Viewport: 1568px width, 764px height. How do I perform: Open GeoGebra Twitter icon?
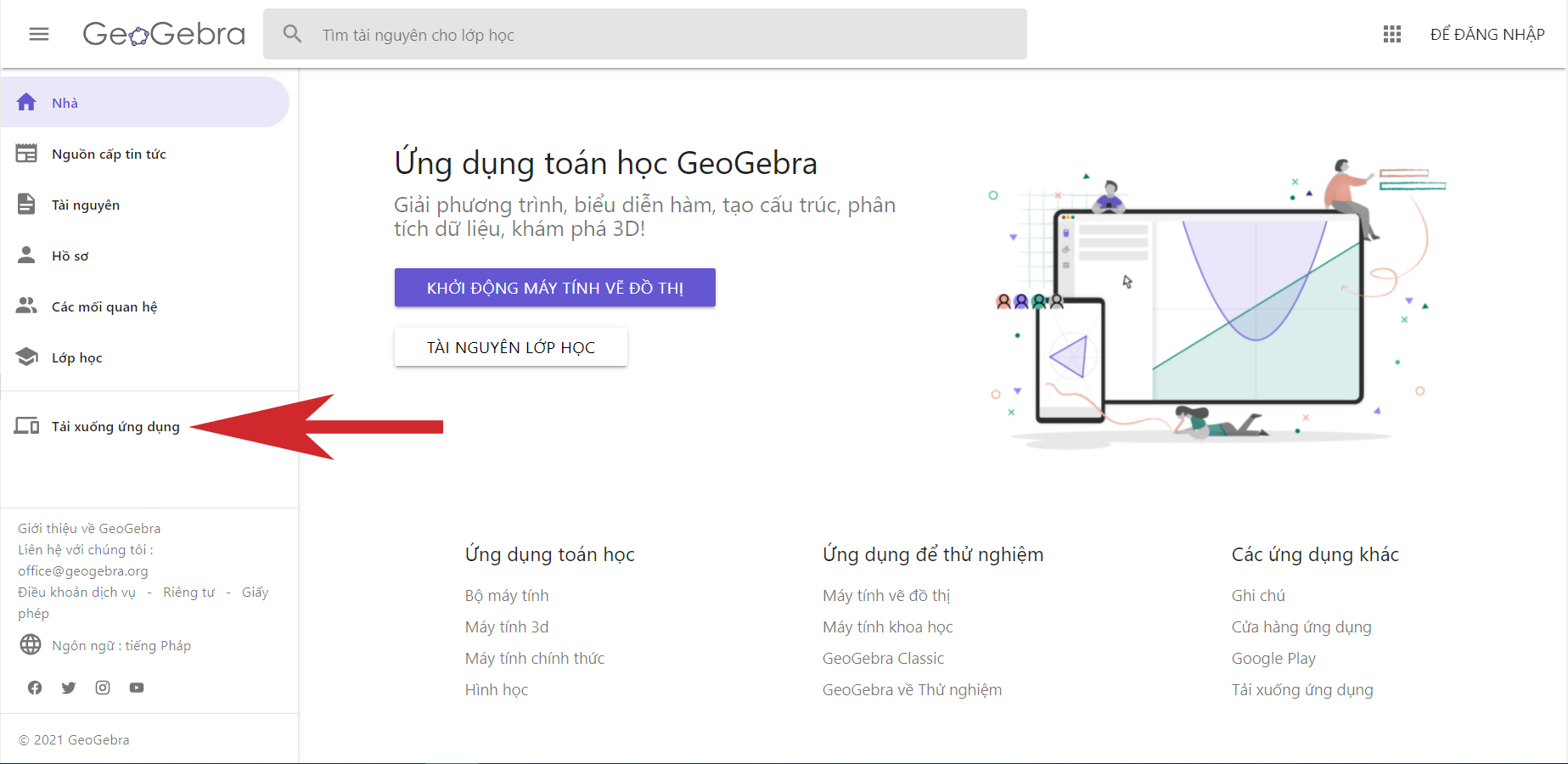(69, 688)
